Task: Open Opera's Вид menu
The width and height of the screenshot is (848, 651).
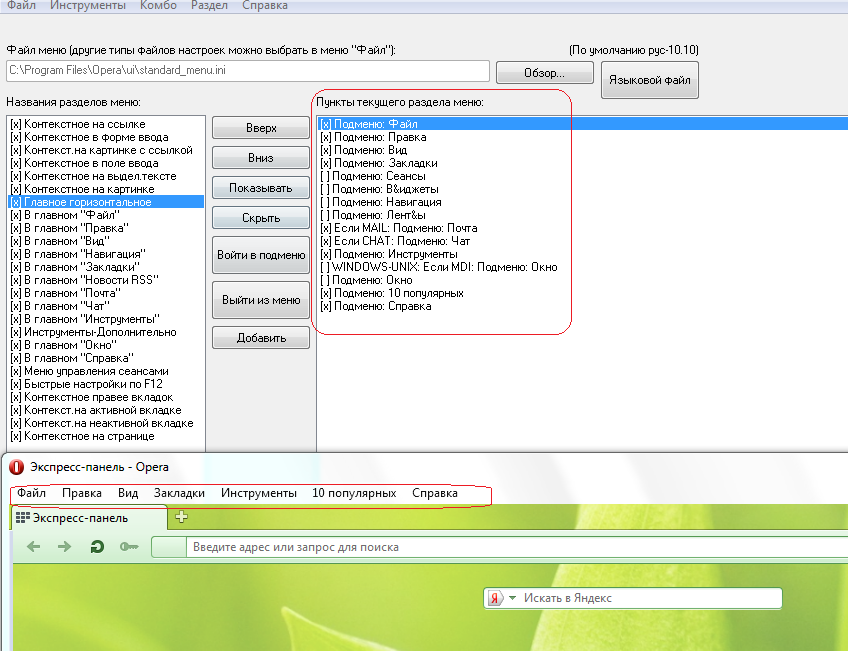Action: 128,493
